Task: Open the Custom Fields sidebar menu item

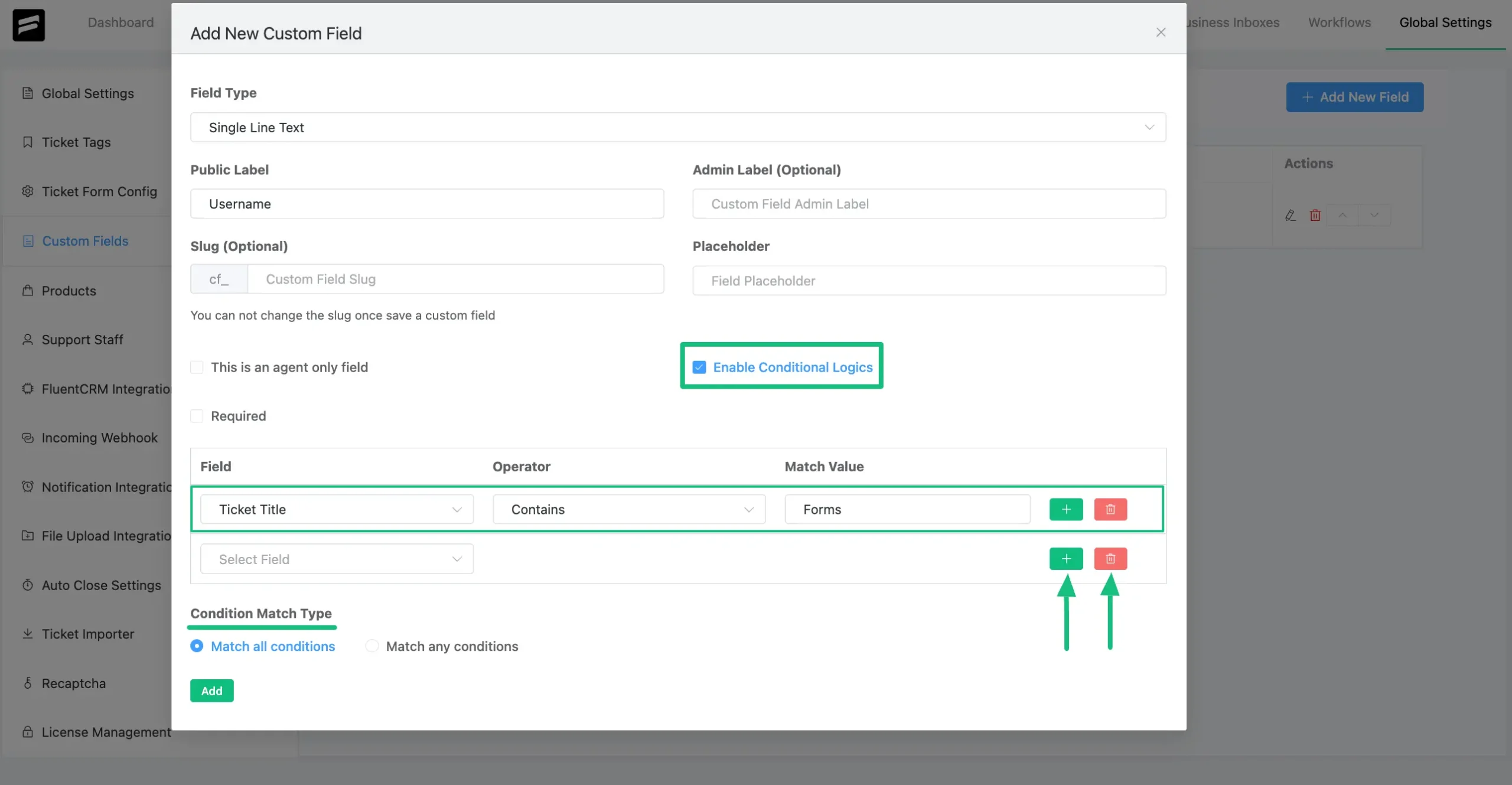Action: tap(85, 241)
